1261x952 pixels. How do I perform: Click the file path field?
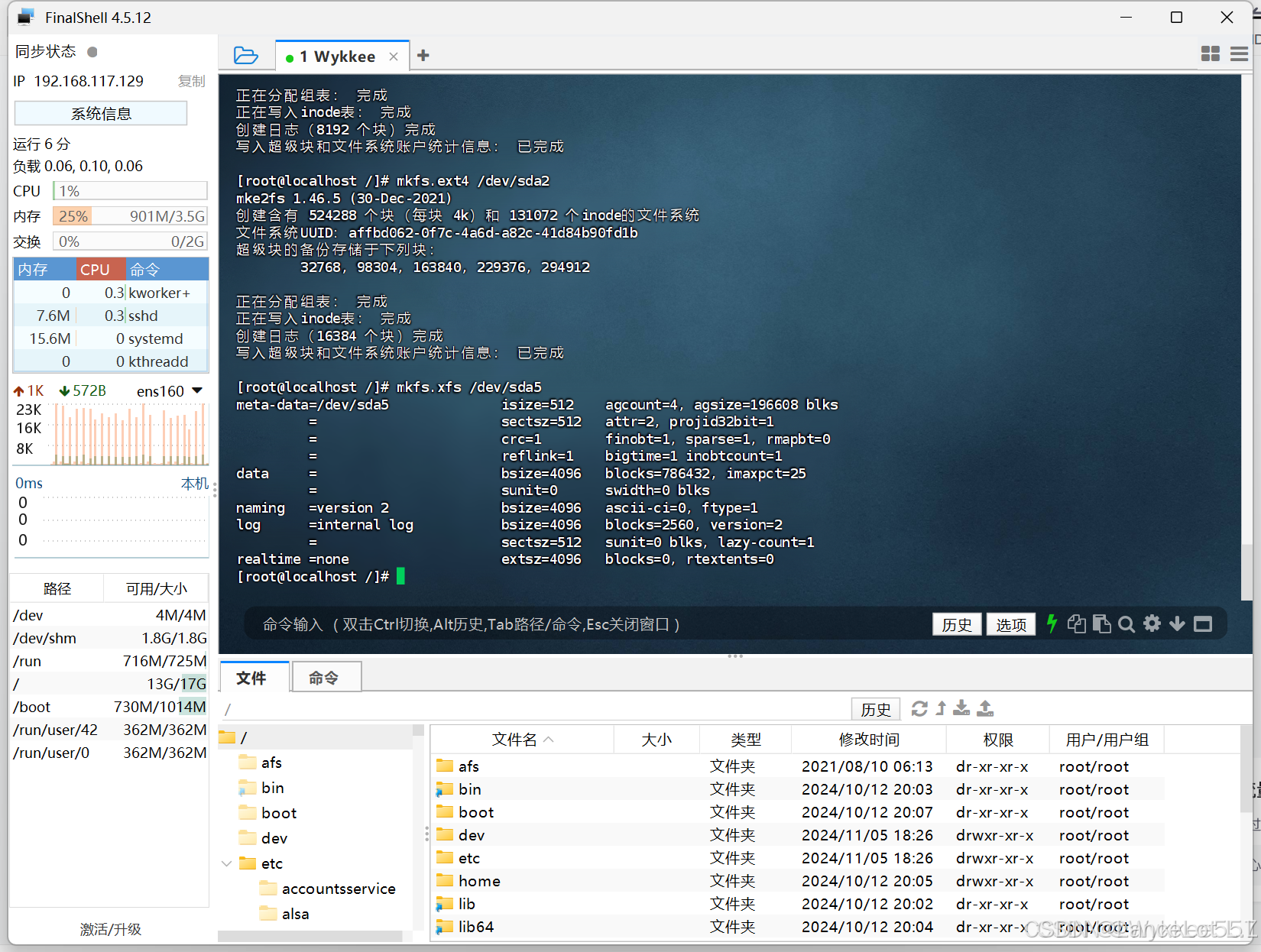[x=535, y=709]
